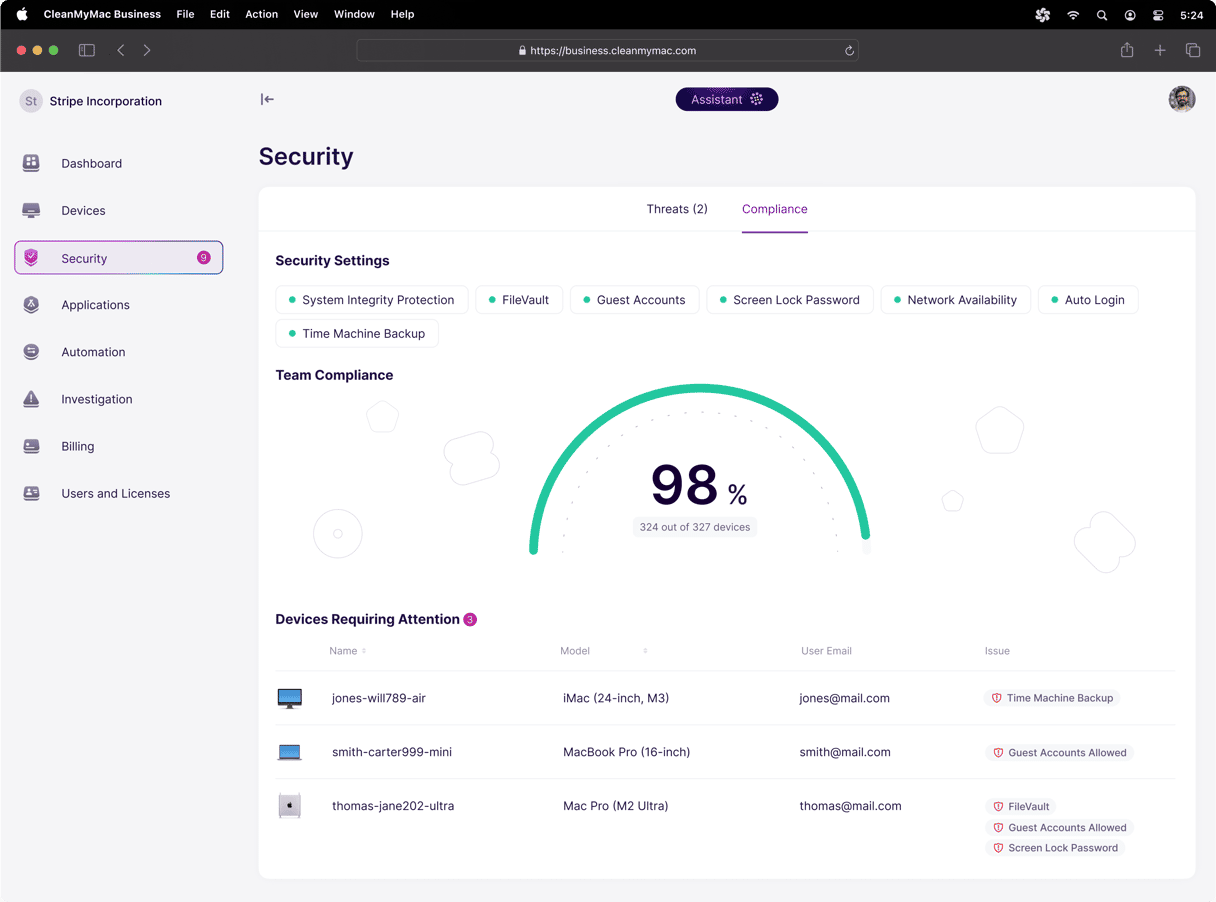Go back with the browser back arrow
The height and width of the screenshot is (902, 1216).
pyautogui.click(x=121, y=50)
